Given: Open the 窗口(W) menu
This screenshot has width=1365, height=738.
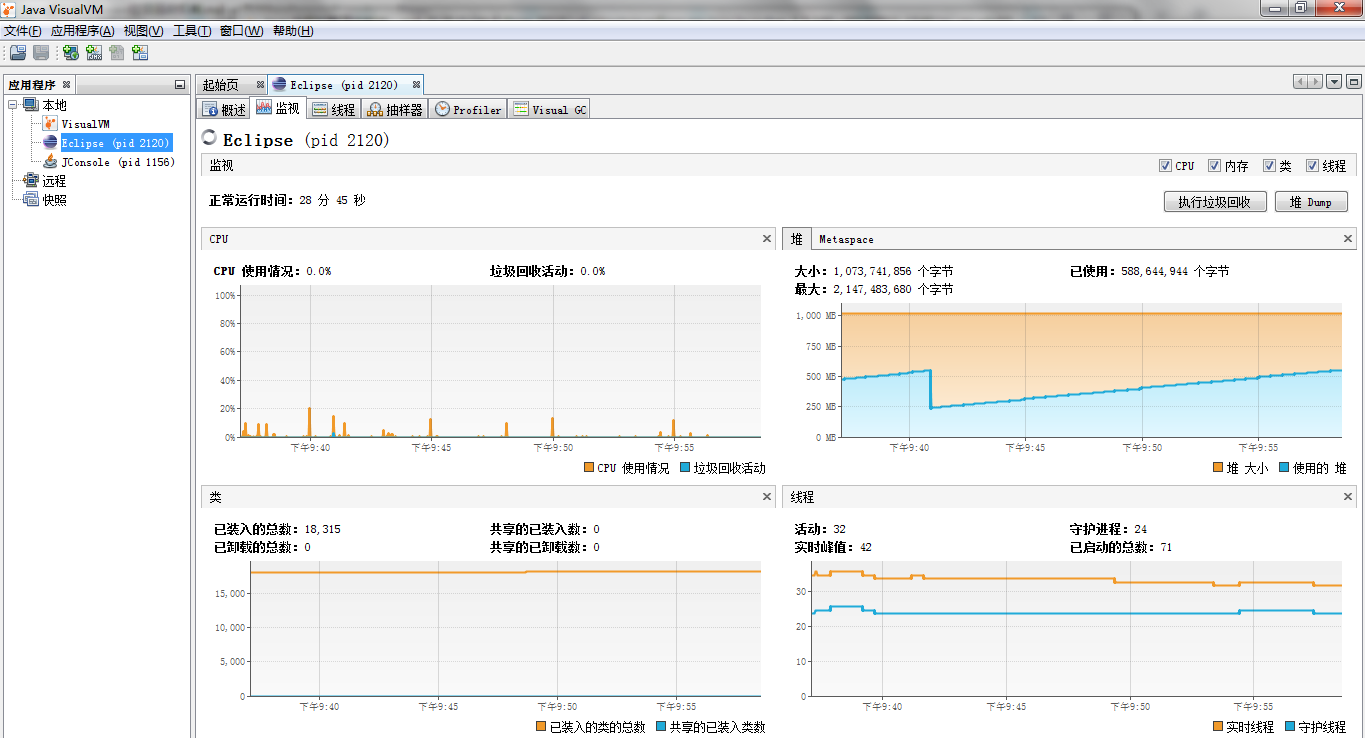Looking at the screenshot, I should click(x=241, y=31).
